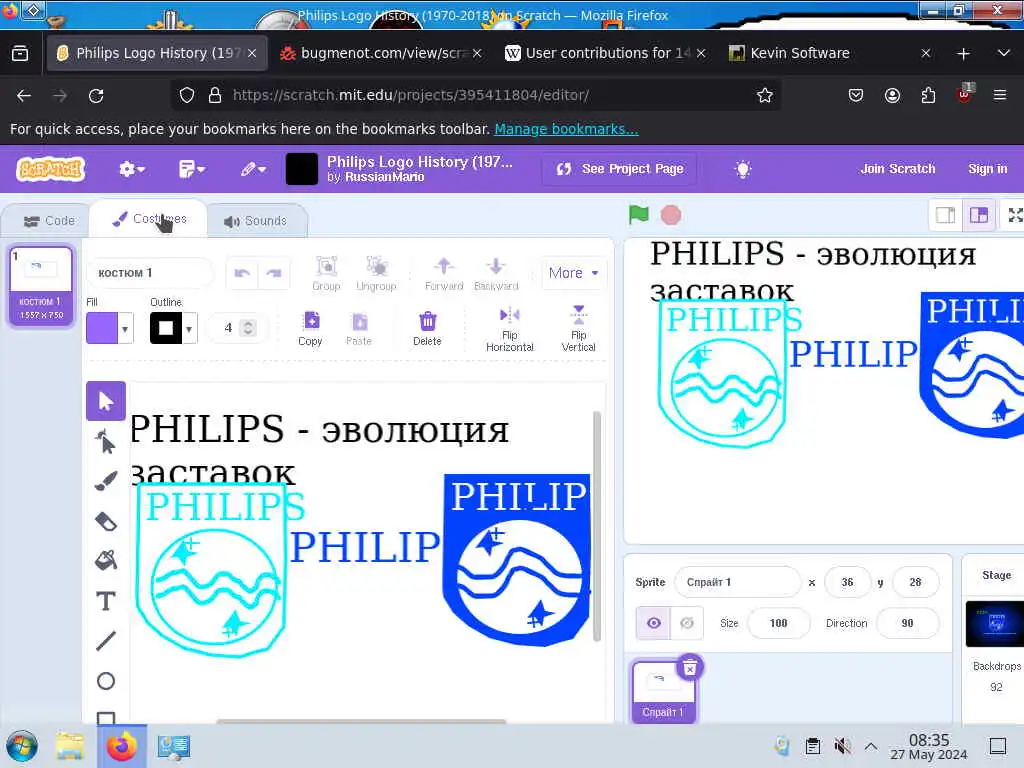Click the purple Fill color swatch
This screenshot has height=768, width=1024.
(x=102, y=328)
